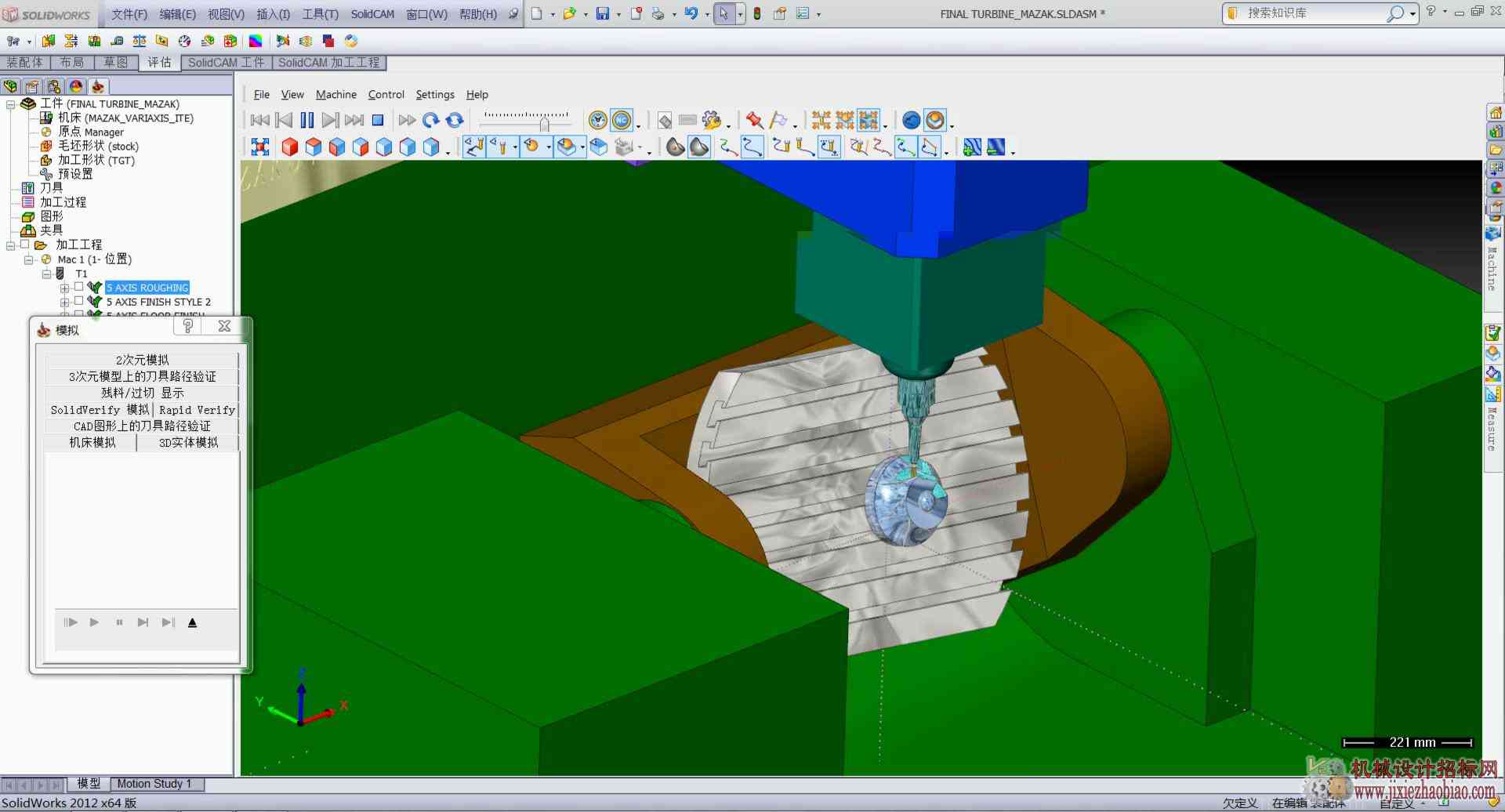Screen dimensions: 1505x812
Task: Toggle checkbox beside 5 AXIS ROUGHING
Action: 78,287
